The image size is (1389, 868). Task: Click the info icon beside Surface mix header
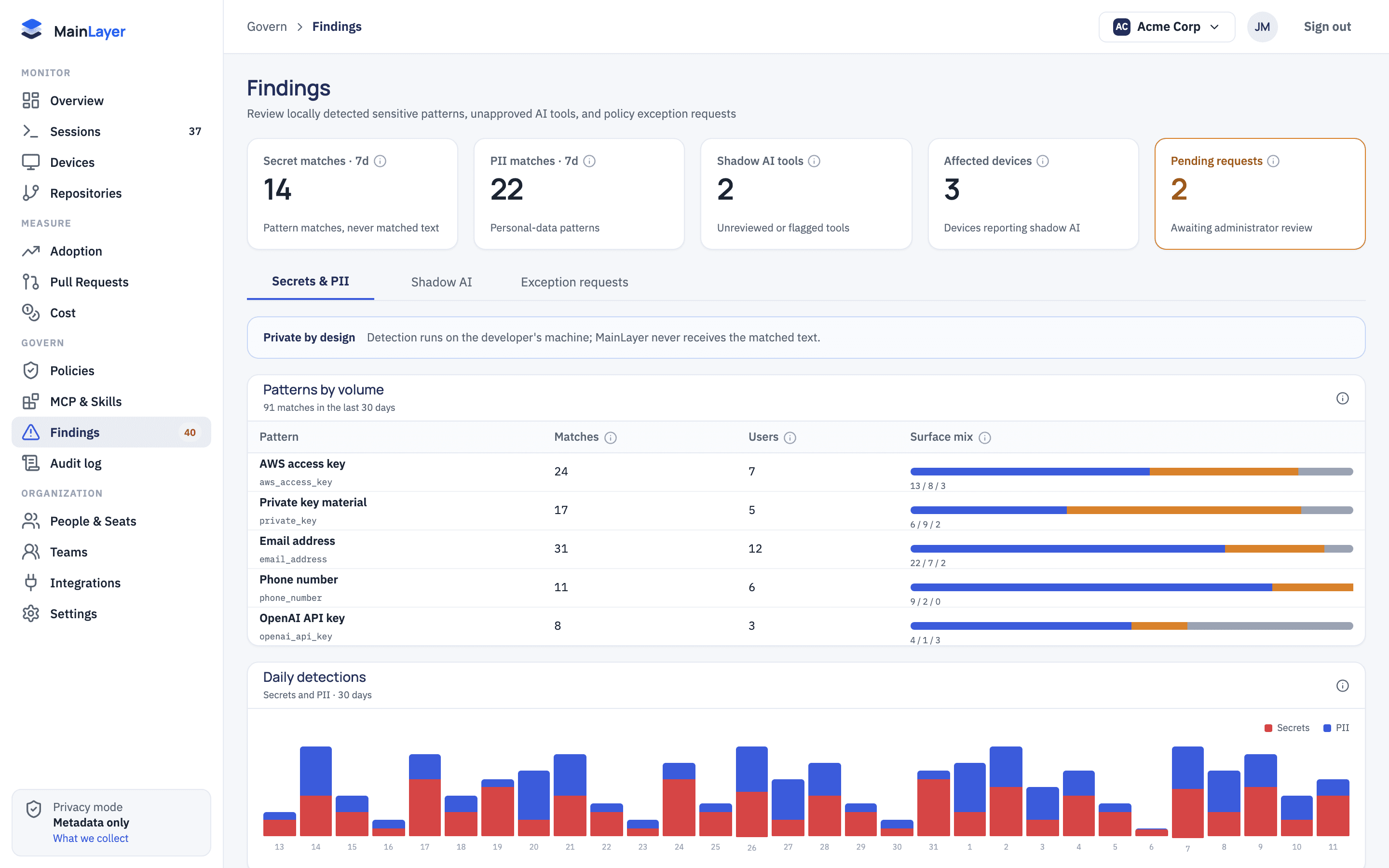point(985,437)
